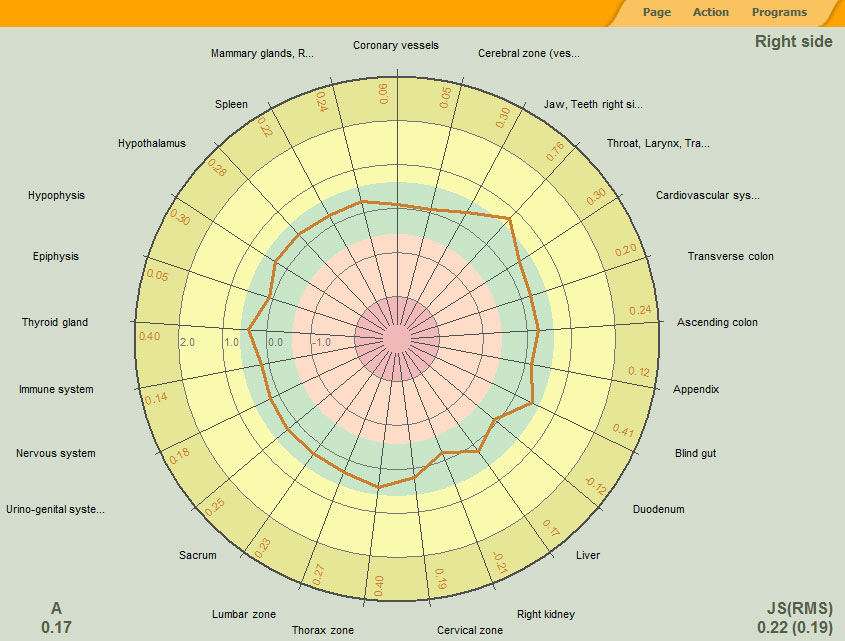
Task: Open the Action menu
Action: 710,12
